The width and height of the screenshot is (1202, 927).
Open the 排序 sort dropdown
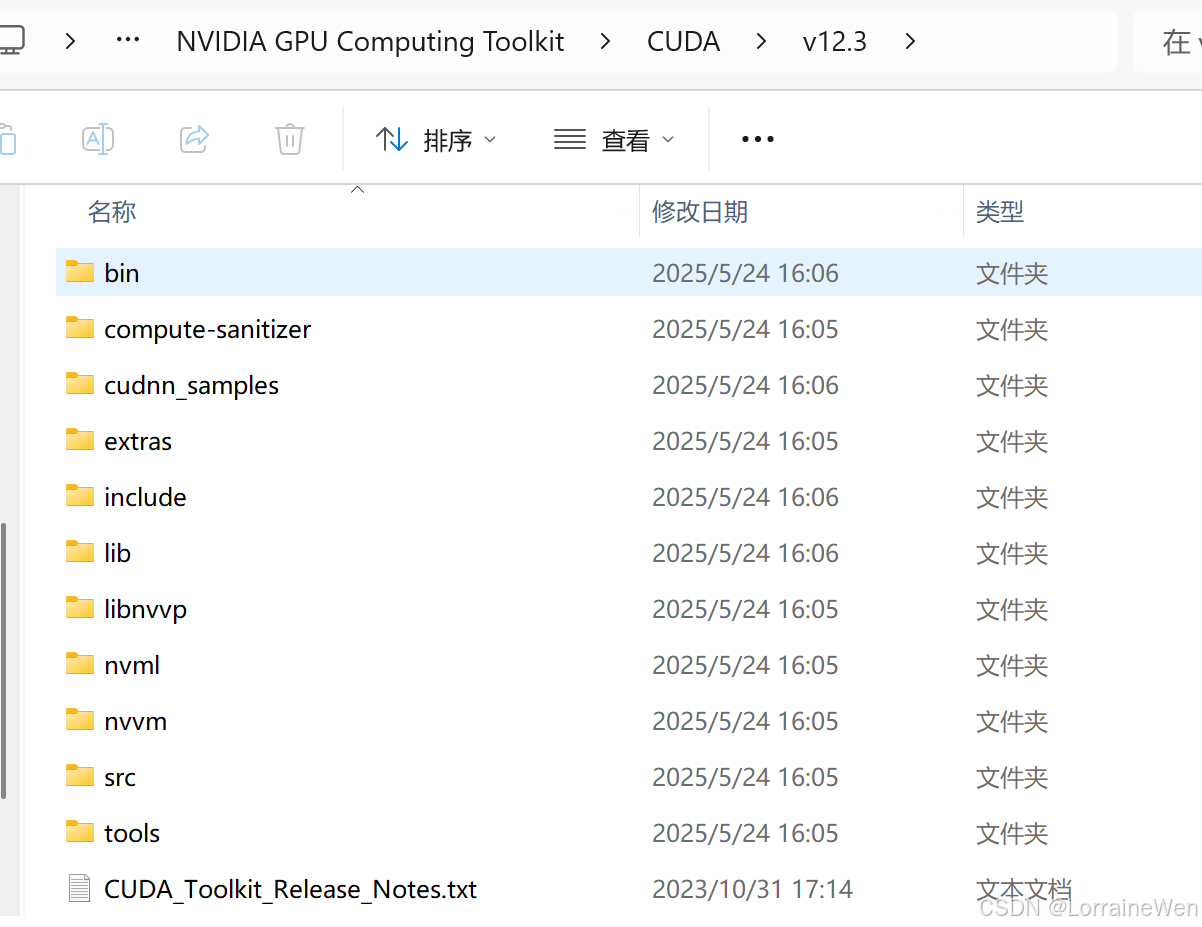[x=436, y=140]
